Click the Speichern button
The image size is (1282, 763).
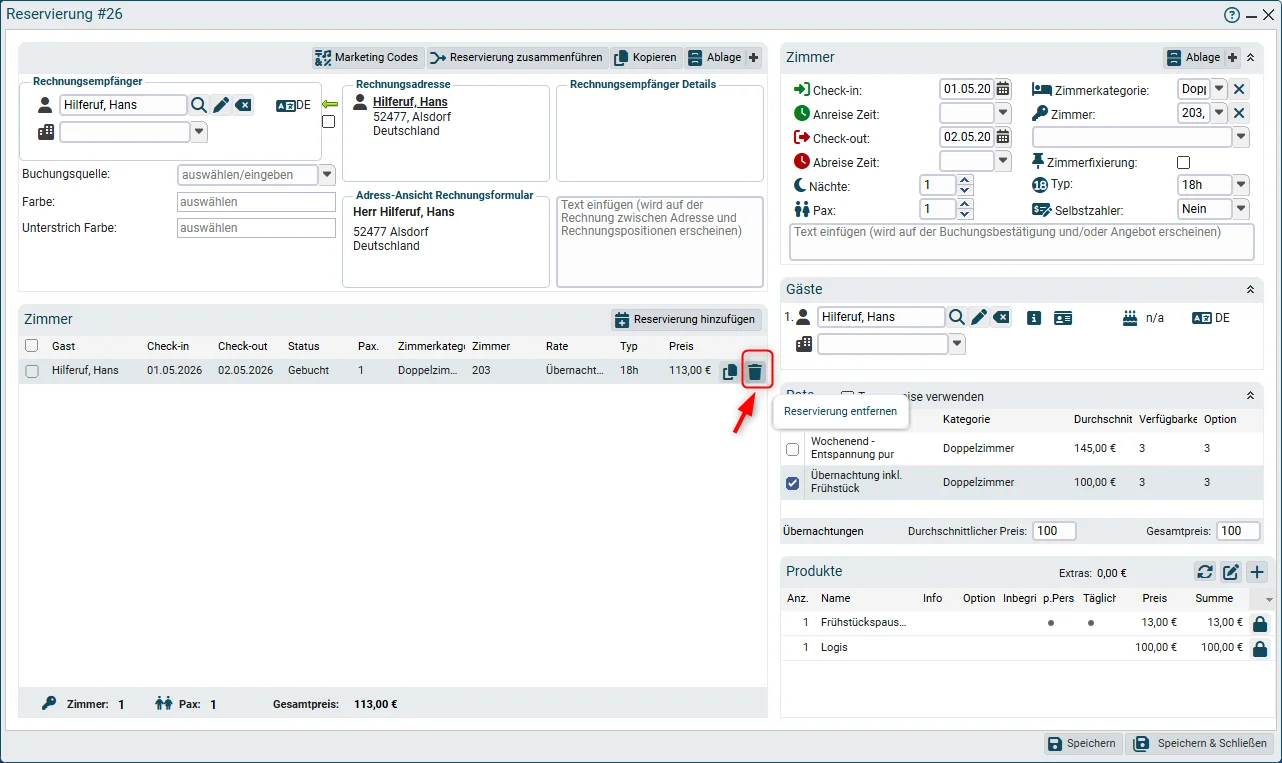1081,743
